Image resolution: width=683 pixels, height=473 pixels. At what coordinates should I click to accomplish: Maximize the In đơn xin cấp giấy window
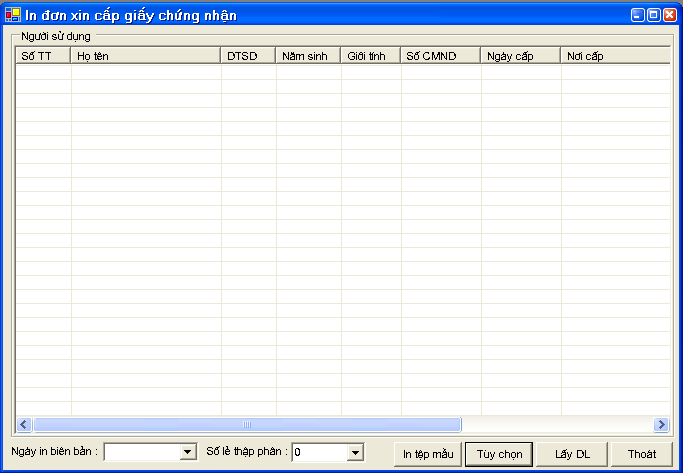coord(653,15)
